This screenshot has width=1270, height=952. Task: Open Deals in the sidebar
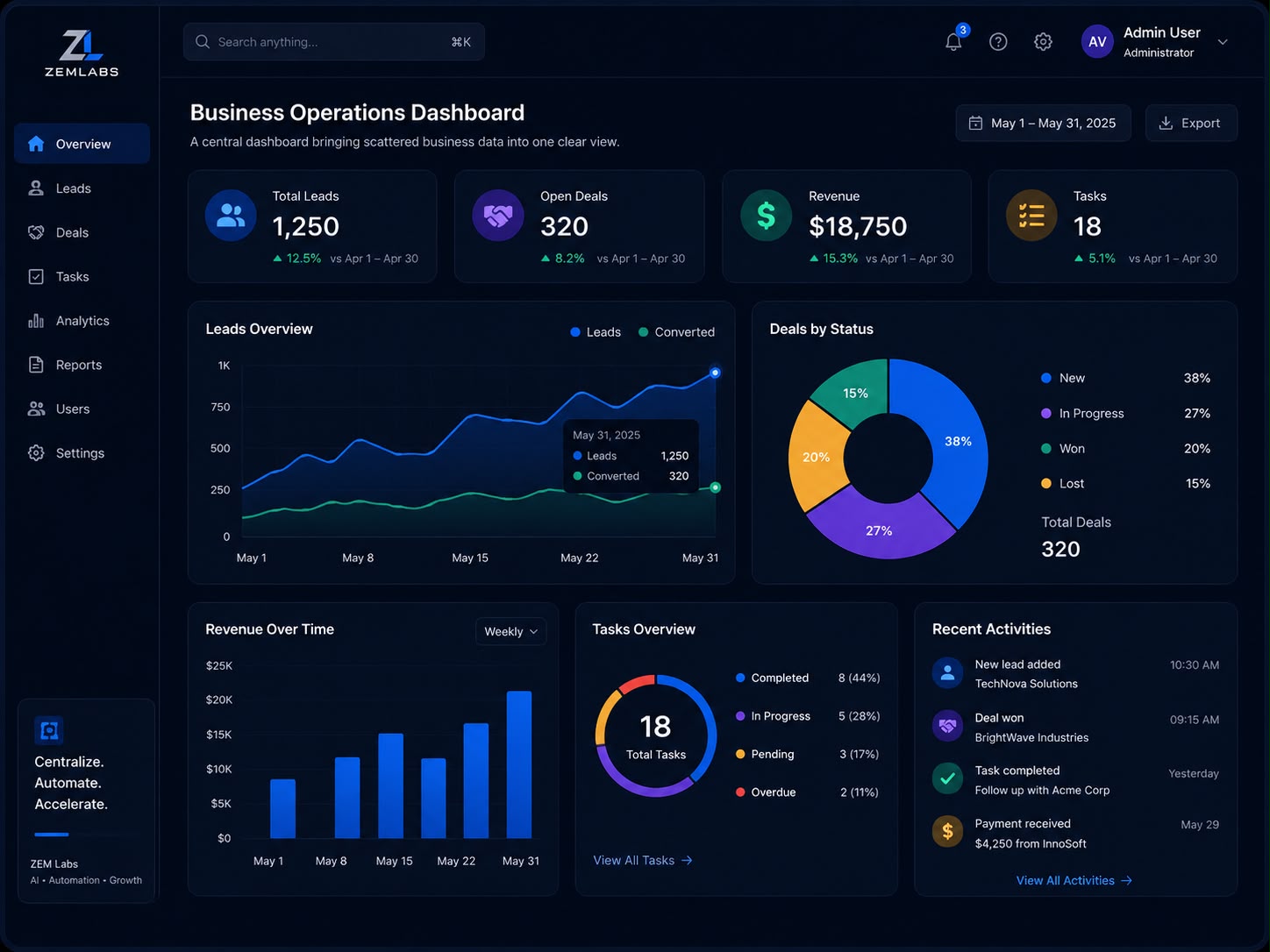tap(82, 232)
